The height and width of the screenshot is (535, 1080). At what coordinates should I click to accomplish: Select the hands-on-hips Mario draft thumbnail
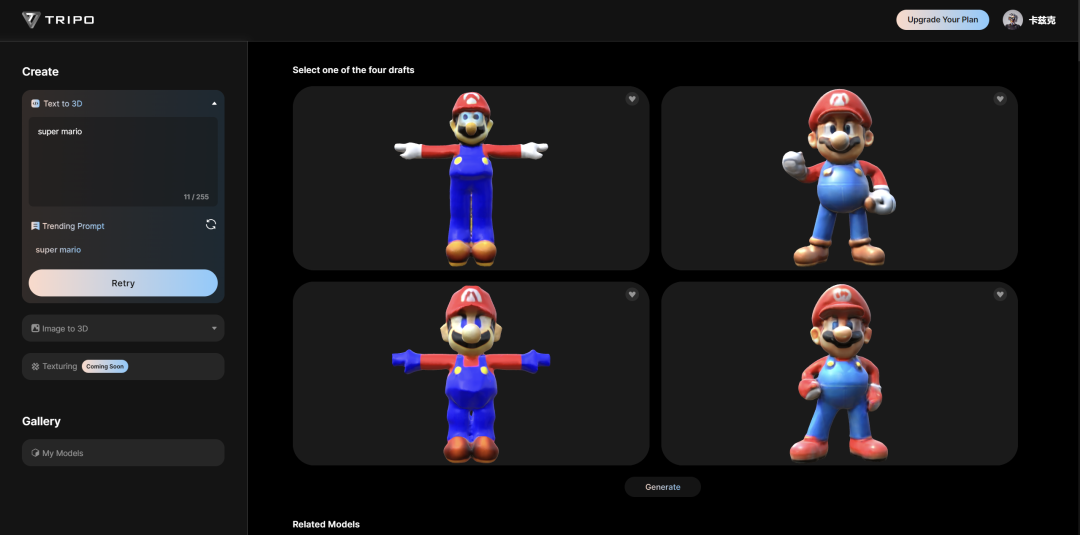[840, 374]
